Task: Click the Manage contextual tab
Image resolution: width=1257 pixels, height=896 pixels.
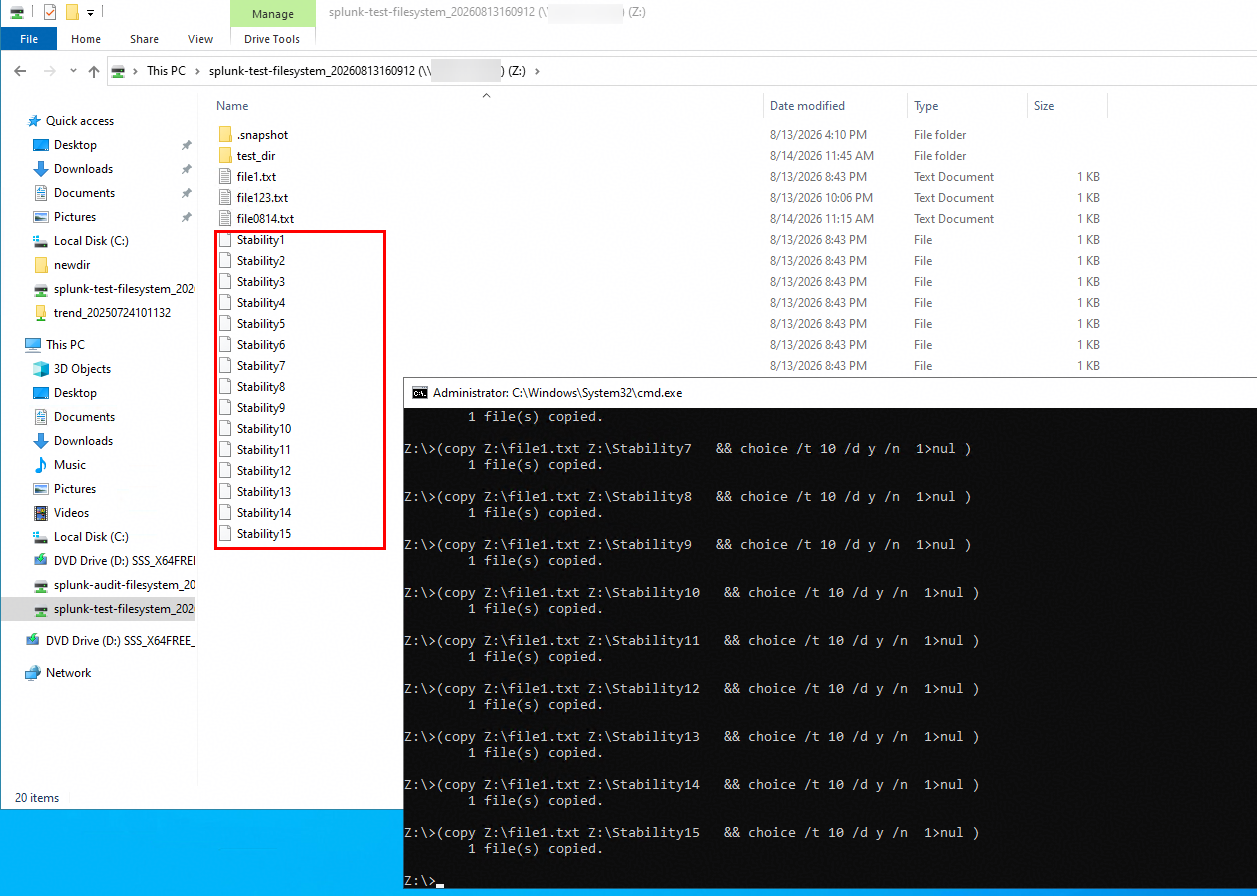Action: pos(272,14)
